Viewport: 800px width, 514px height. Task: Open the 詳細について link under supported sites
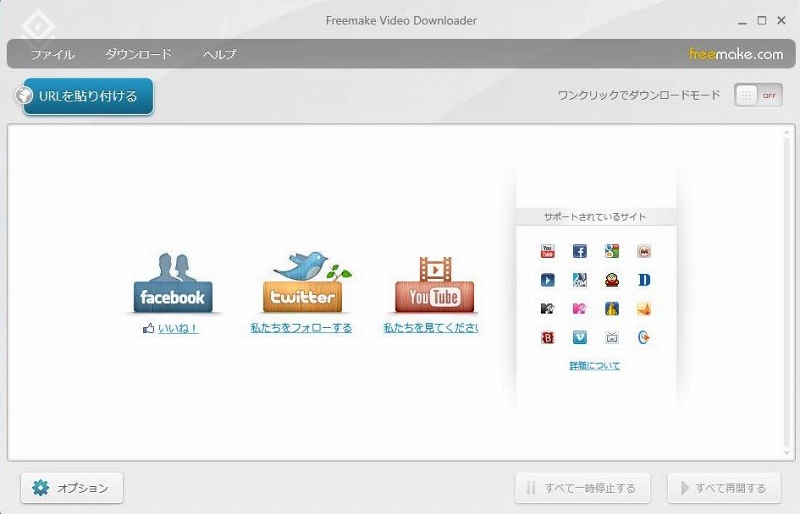click(595, 365)
